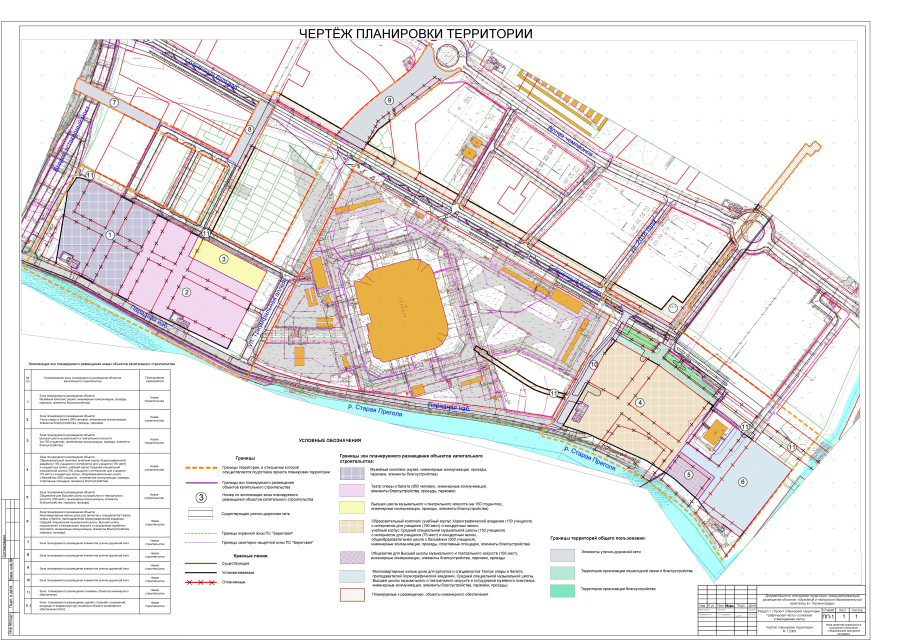Select circled zone number 2 on the pink area

tap(186, 292)
